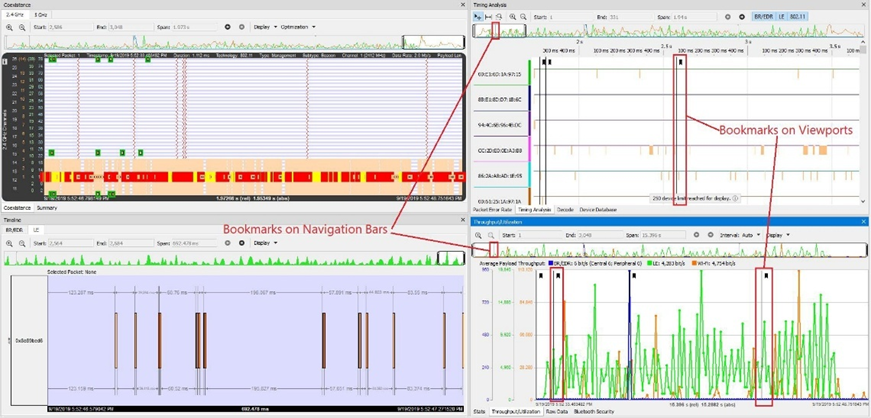Close the Timing Analysis panel
Viewport: 871px width, 418px height.
click(864, 4)
